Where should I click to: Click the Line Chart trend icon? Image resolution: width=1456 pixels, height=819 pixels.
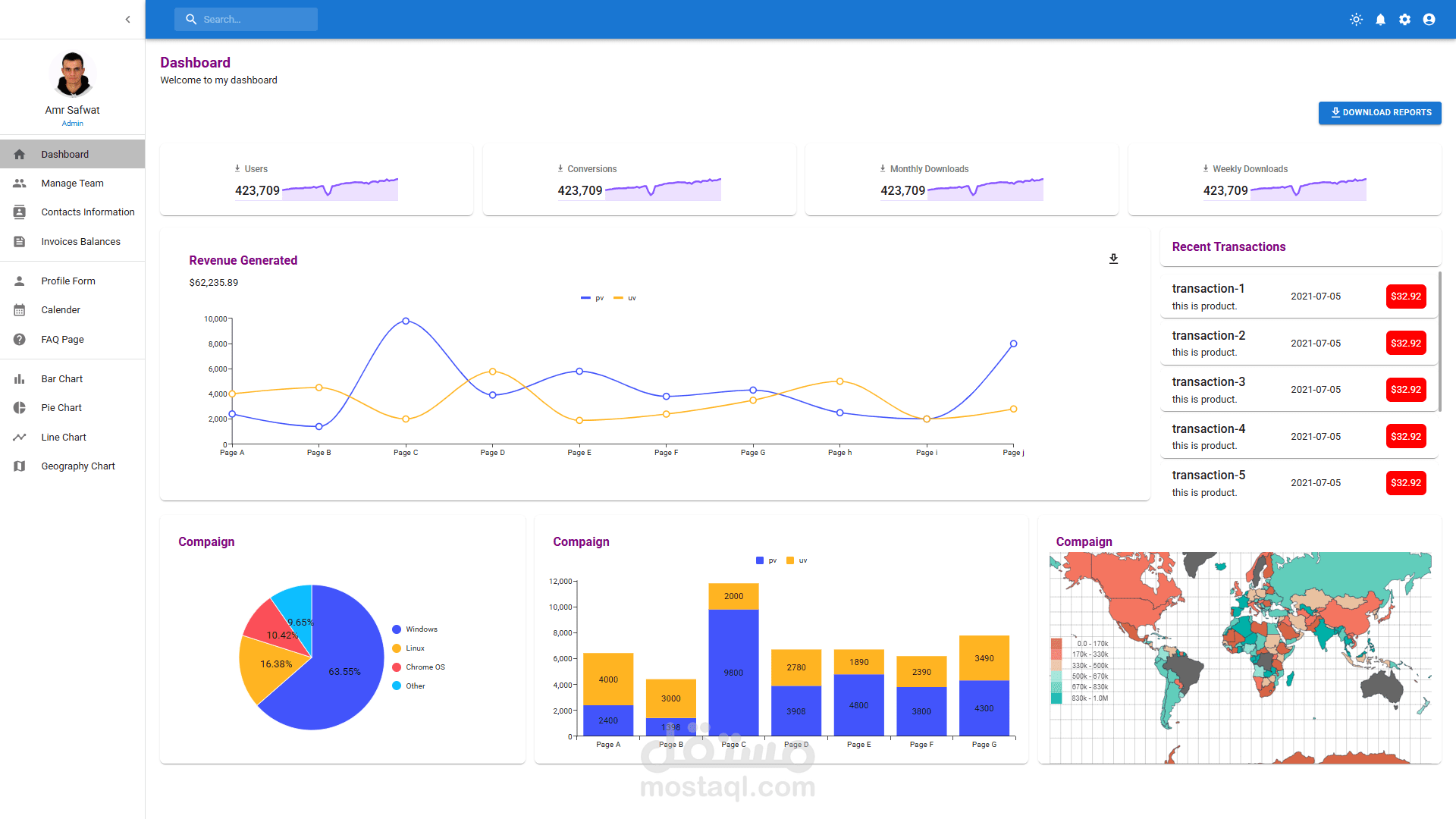(20, 438)
